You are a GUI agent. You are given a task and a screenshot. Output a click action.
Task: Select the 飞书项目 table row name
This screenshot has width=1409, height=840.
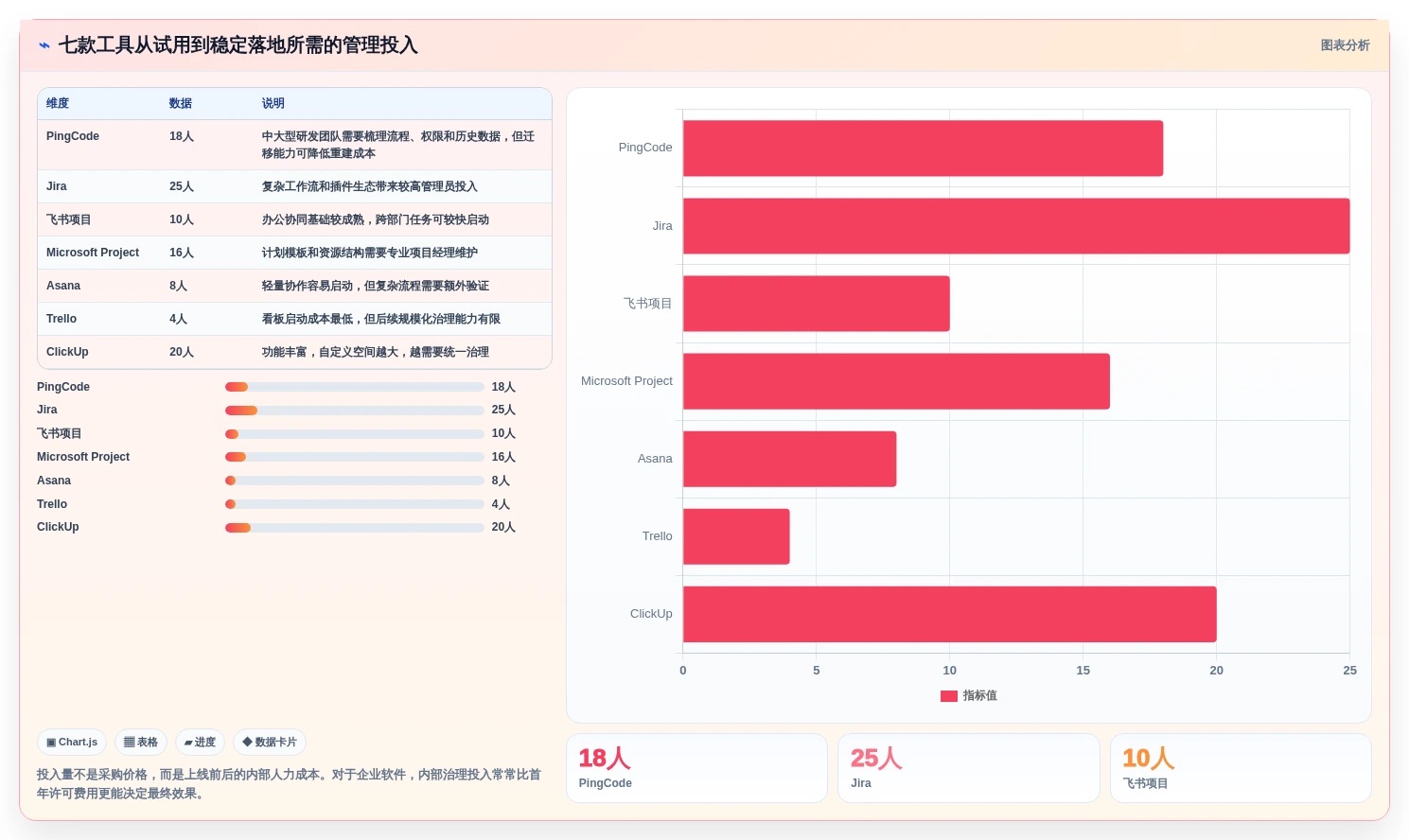(x=69, y=219)
